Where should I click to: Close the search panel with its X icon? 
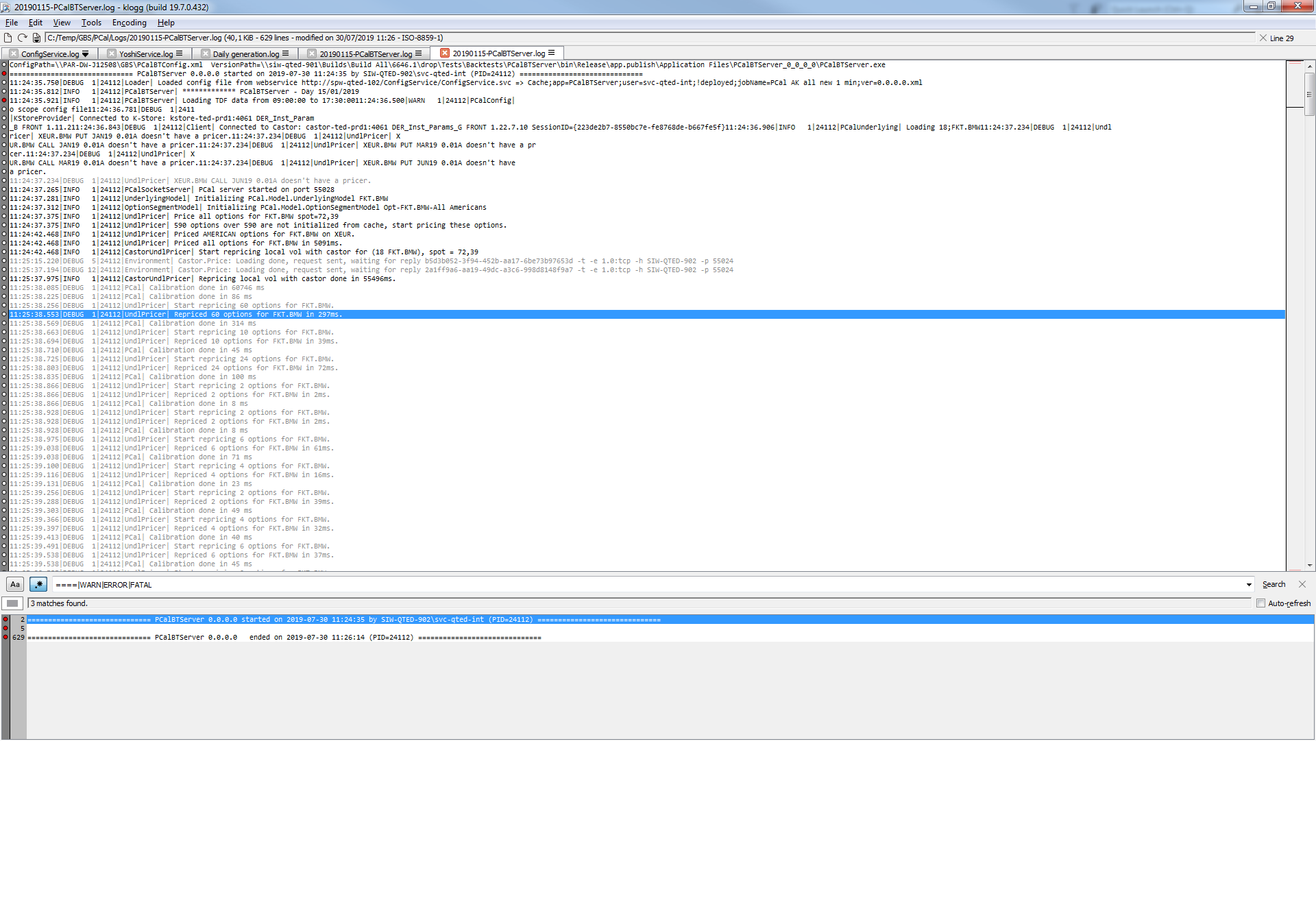point(1302,584)
